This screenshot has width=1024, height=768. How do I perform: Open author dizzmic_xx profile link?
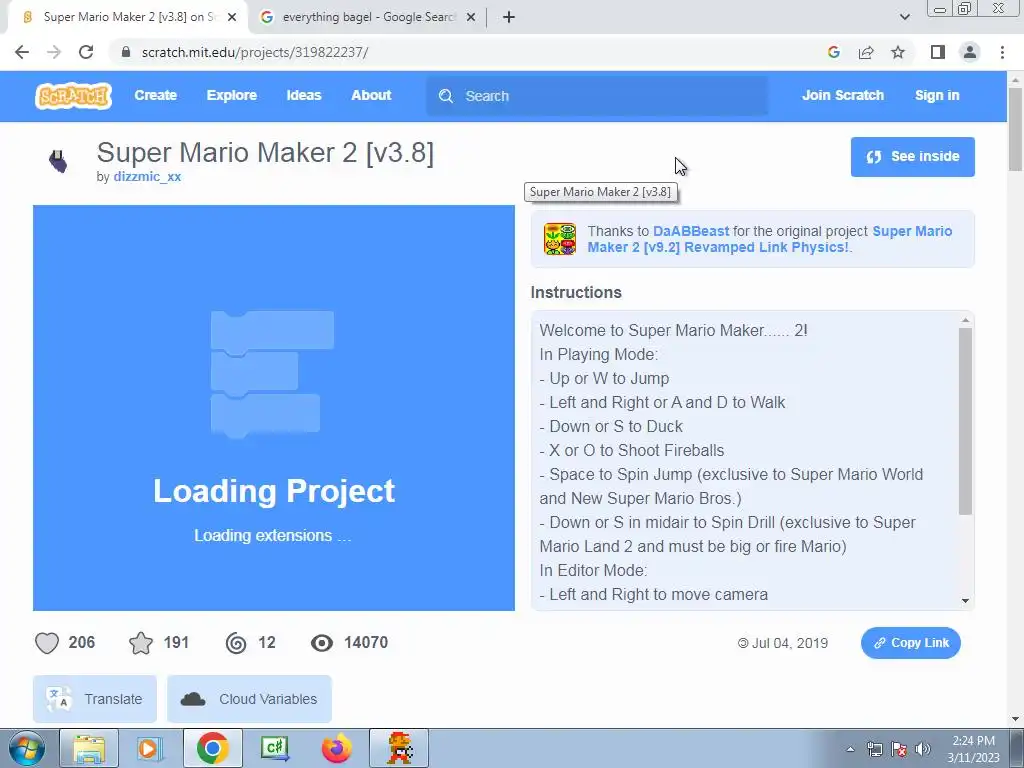[147, 177]
